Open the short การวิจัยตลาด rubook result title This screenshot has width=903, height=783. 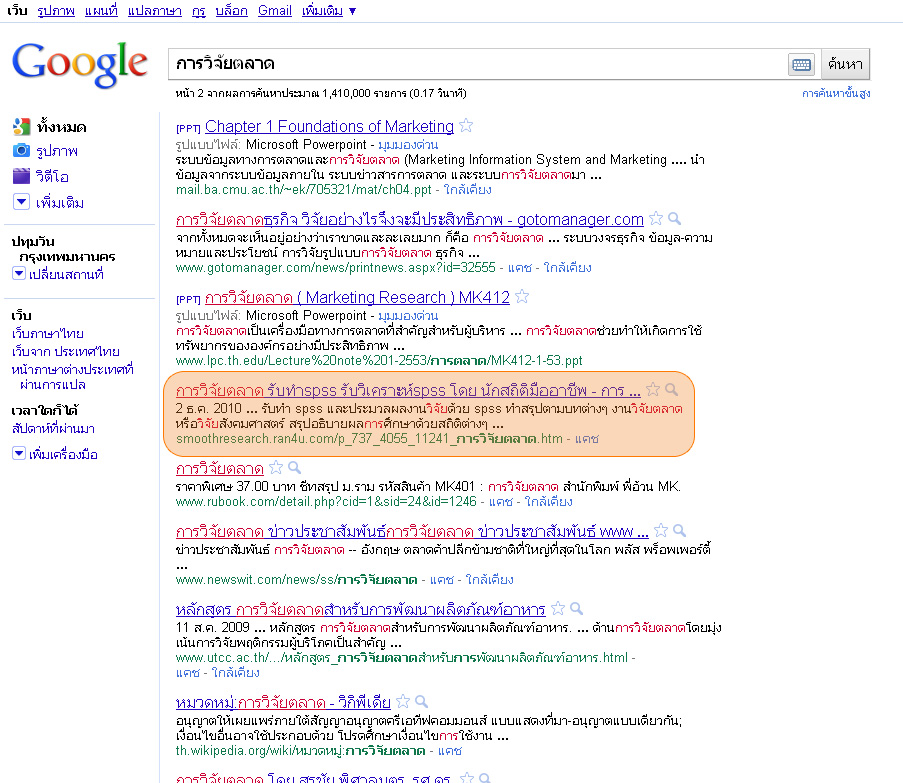click(x=219, y=468)
